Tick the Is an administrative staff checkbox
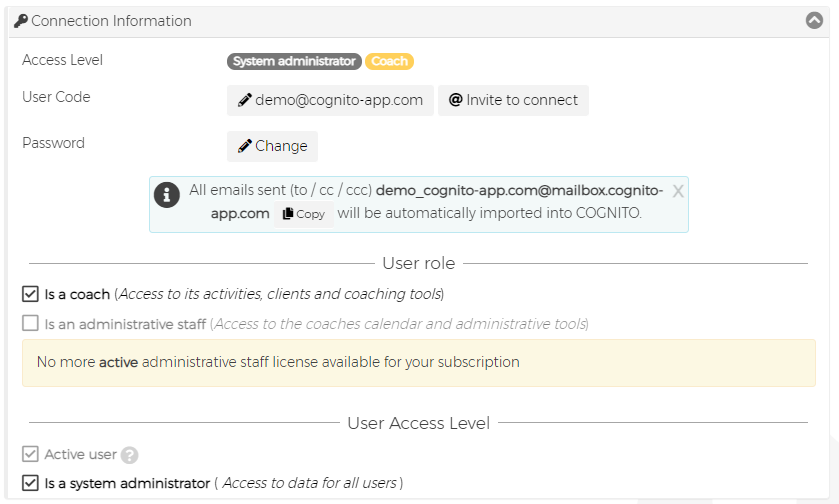 pyautogui.click(x=31, y=323)
